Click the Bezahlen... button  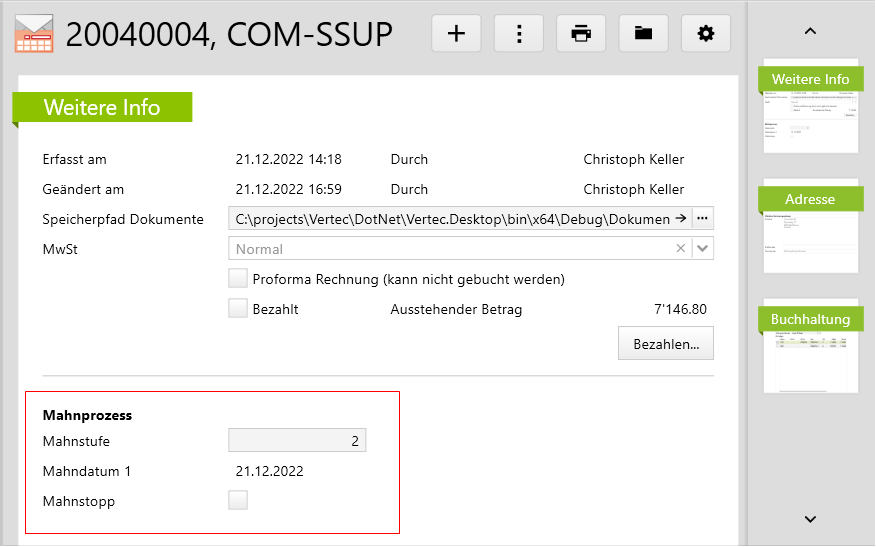coord(665,344)
